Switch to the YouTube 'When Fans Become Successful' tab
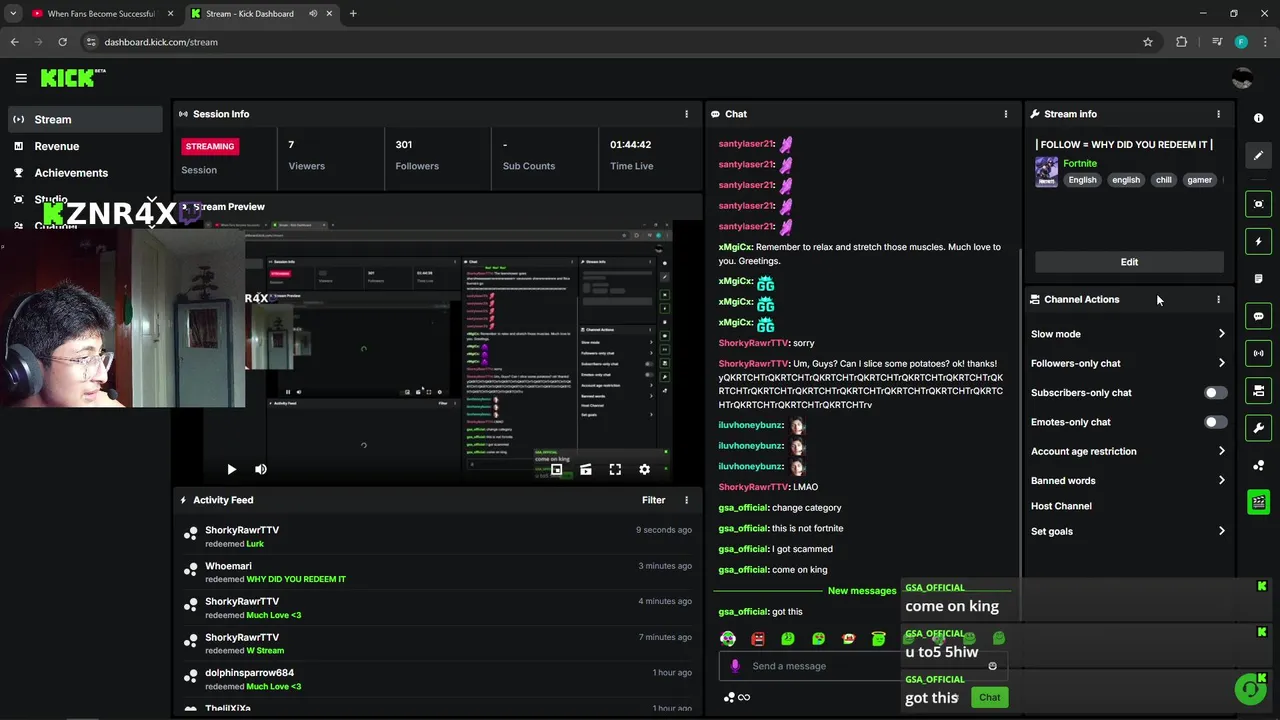This screenshot has height=720, width=1280. (100, 14)
